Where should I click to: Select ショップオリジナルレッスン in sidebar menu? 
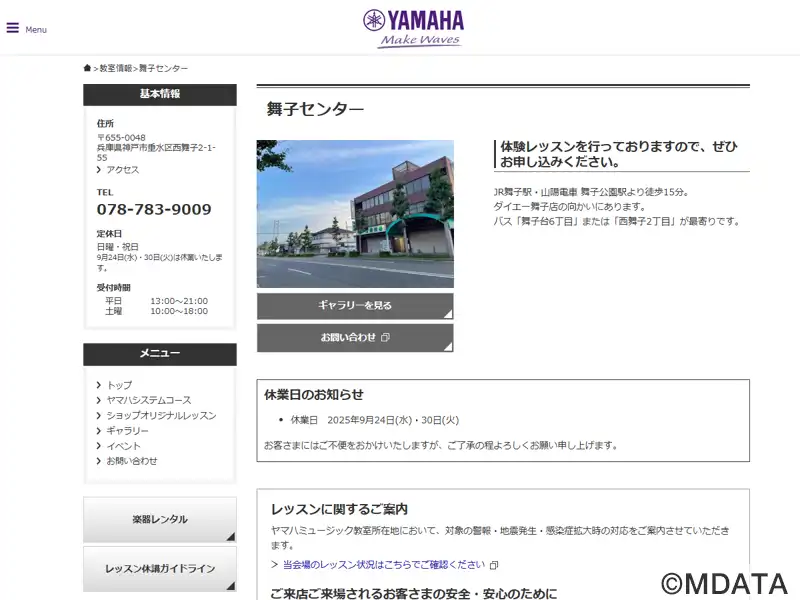point(161,415)
